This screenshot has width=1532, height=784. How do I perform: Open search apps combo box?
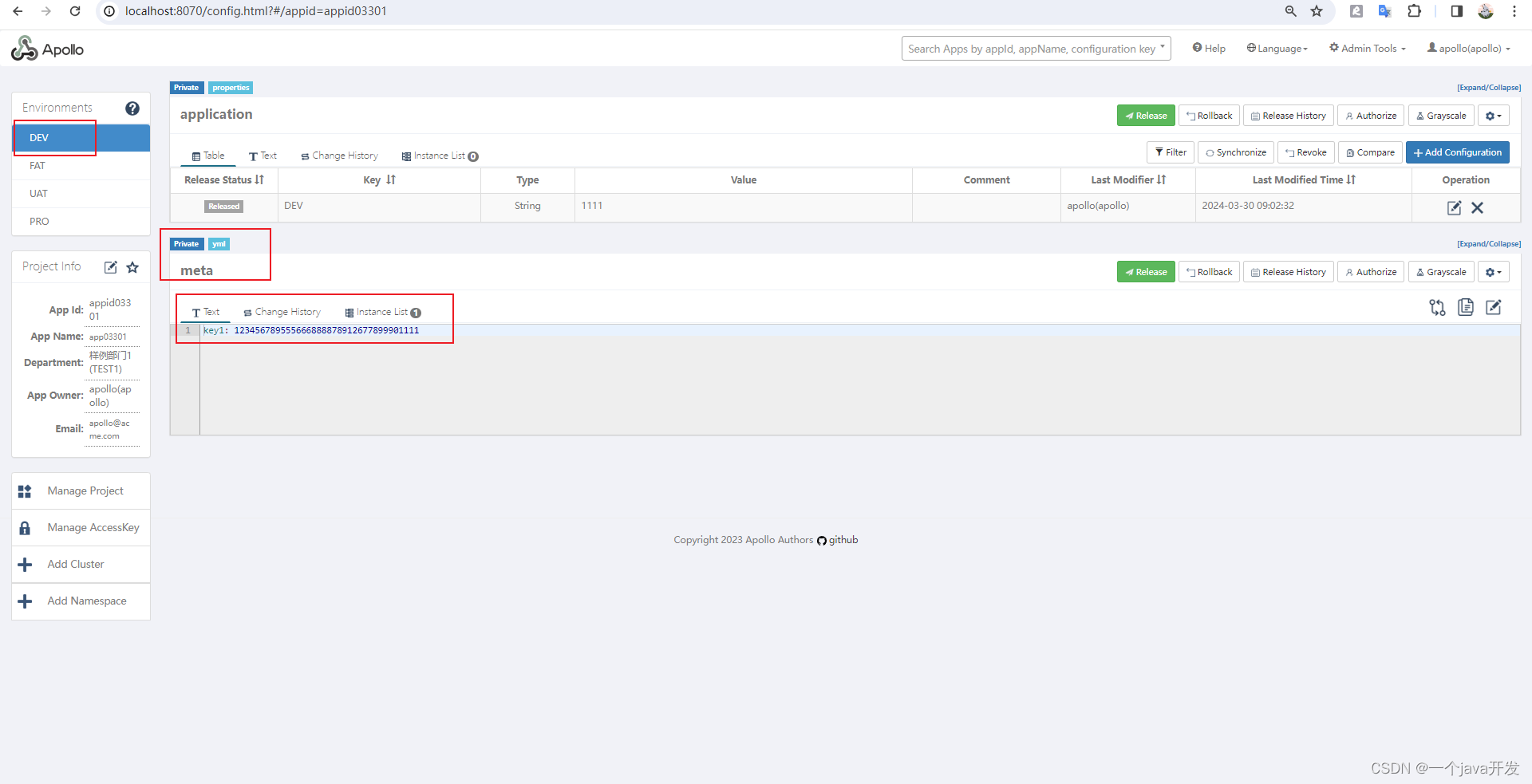pyautogui.click(x=1036, y=49)
